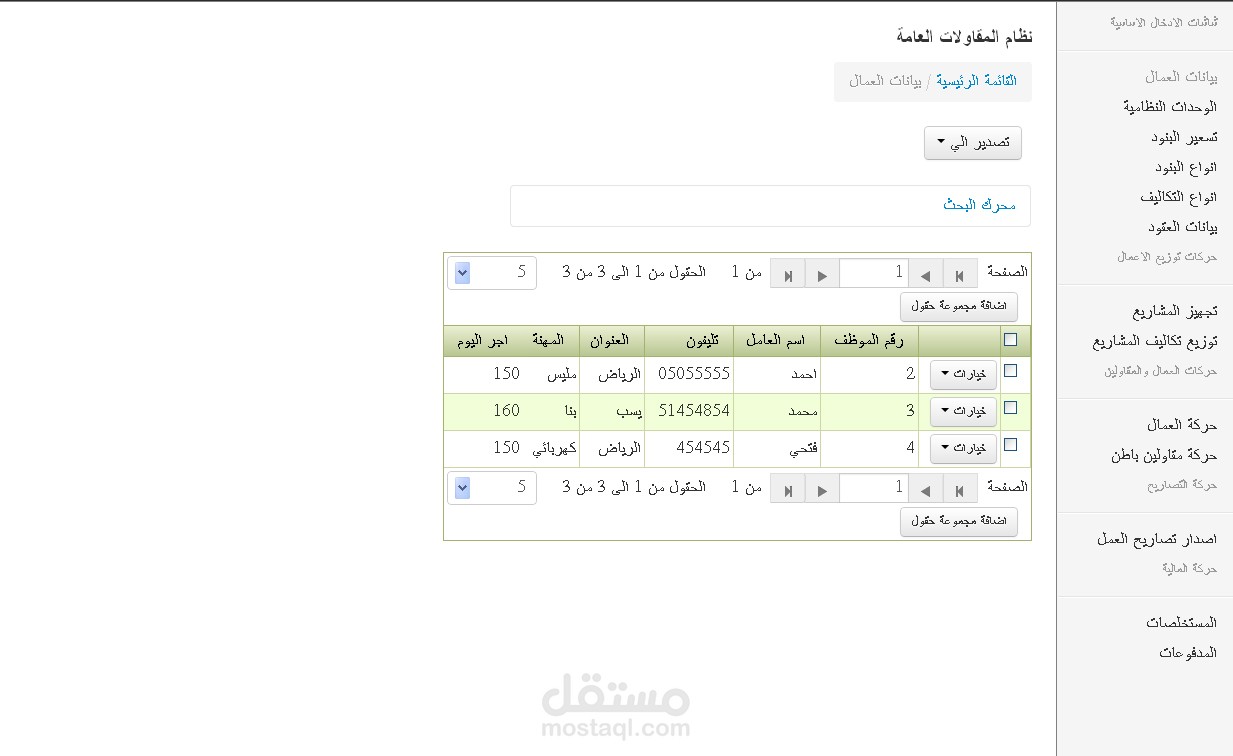Open المدفوعات from the sidebar
Image resolution: width=1233 pixels, height=756 pixels.
pos(1187,652)
